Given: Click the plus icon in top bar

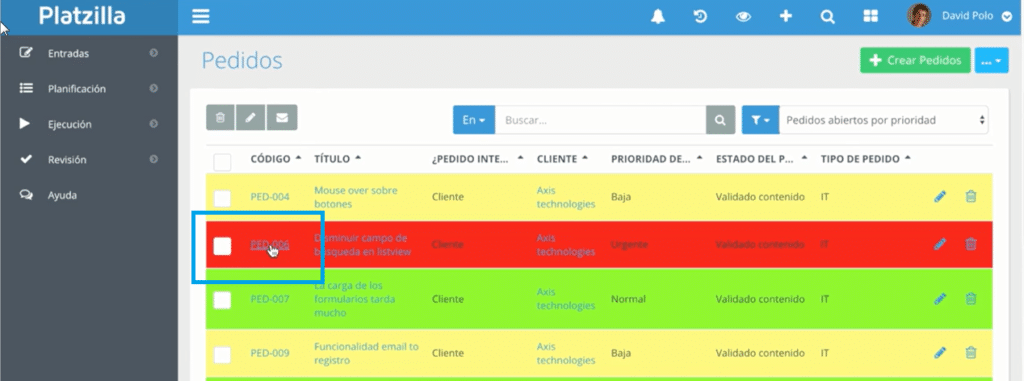Looking at the screenshot, I should 786,17.
